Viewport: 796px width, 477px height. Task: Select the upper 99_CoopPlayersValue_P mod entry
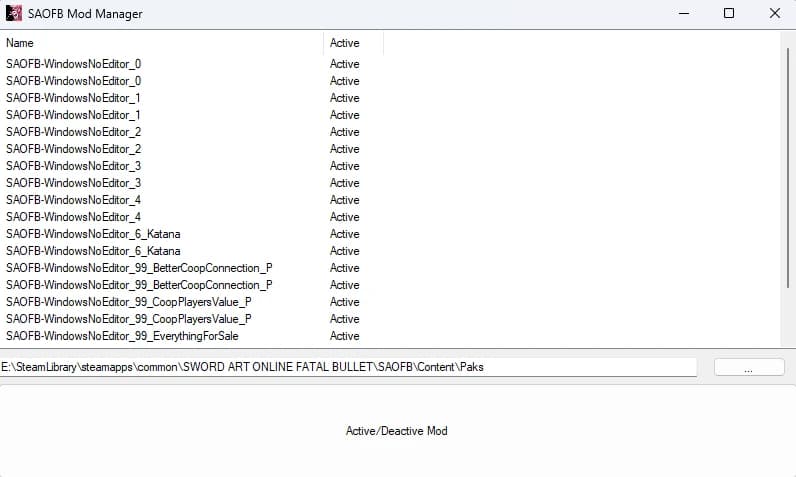click(x=129, y=302)
